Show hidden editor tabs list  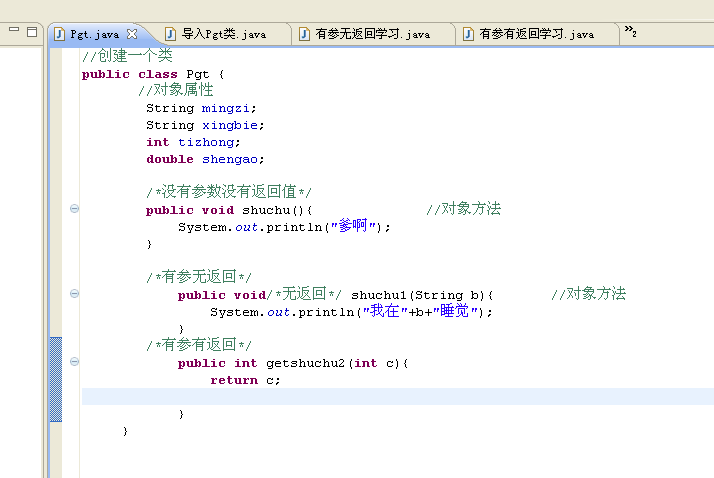point(631,31)
